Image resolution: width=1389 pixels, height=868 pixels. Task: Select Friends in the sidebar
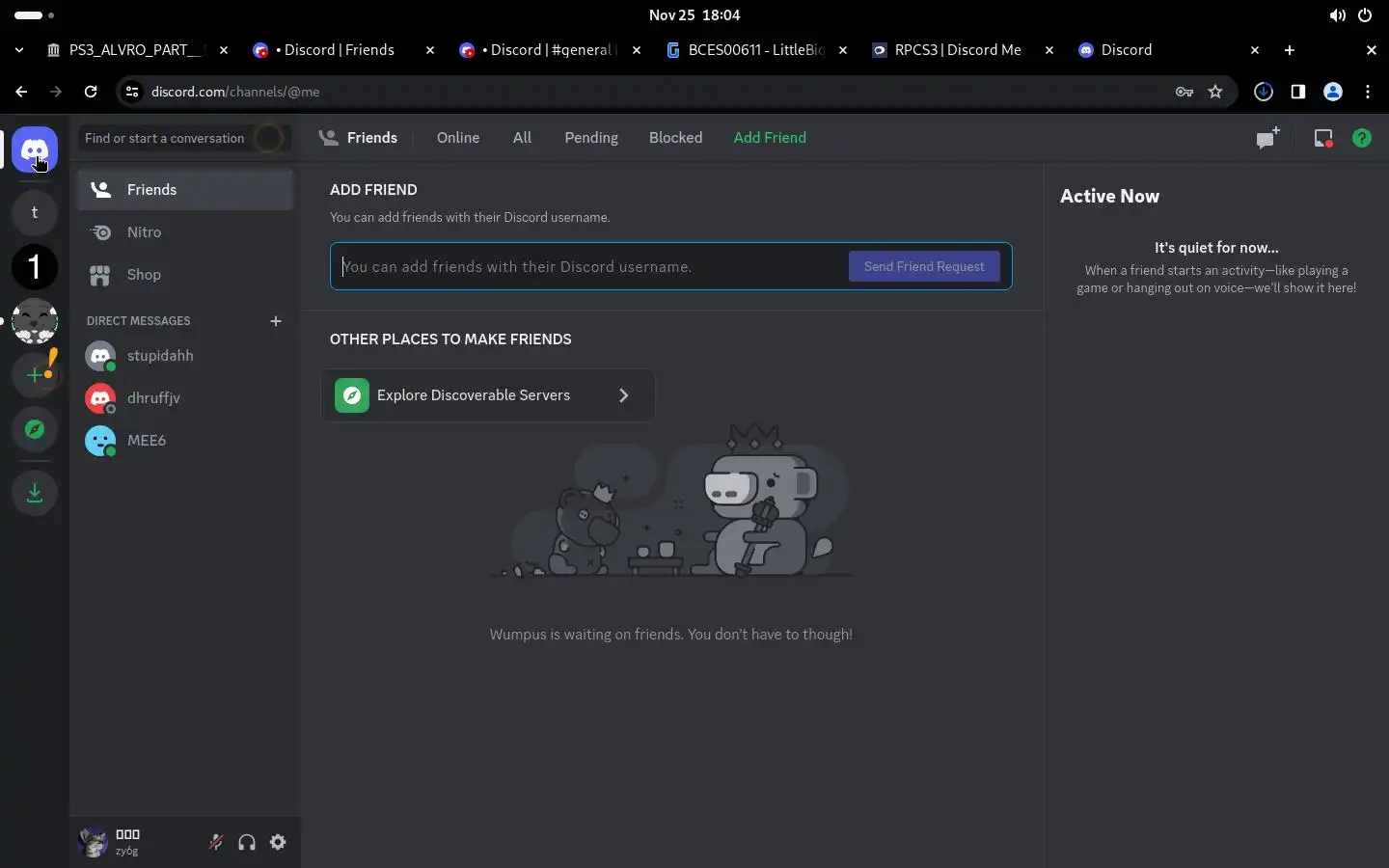185,190
